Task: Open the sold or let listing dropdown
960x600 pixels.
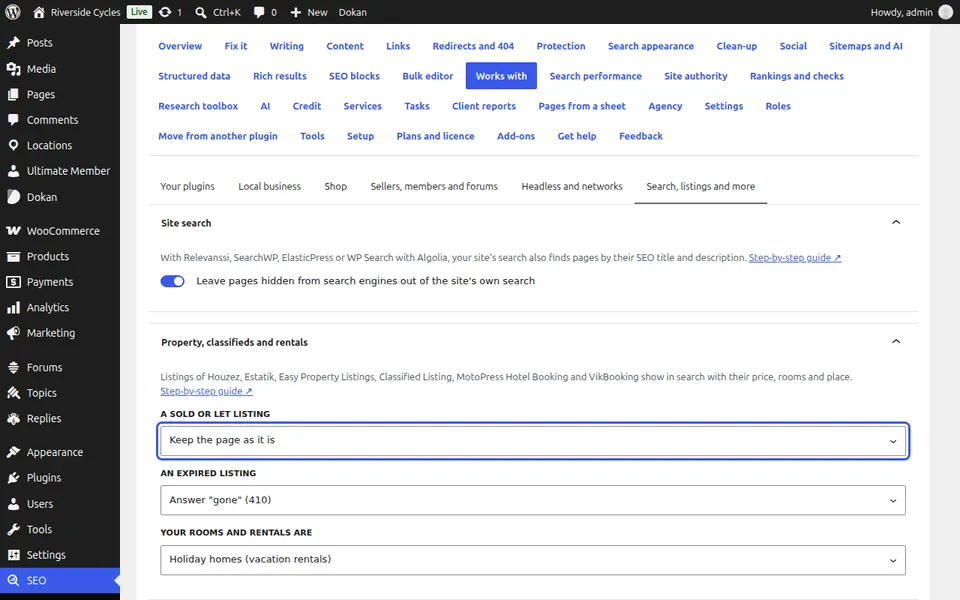Action: pyautogui.click(x=533, y=441)
